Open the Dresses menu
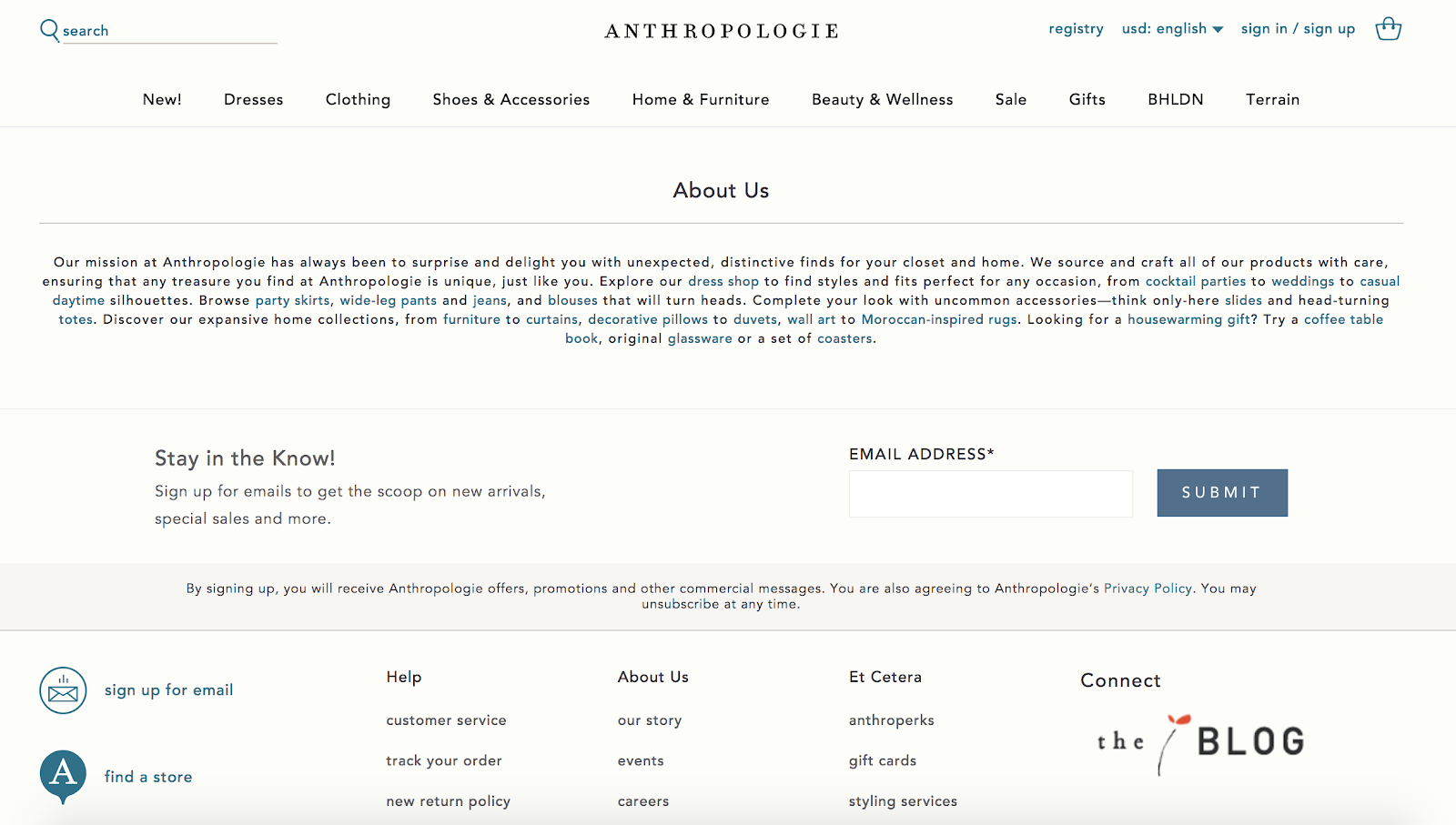The image size is (1456, 825). (254, 99)
